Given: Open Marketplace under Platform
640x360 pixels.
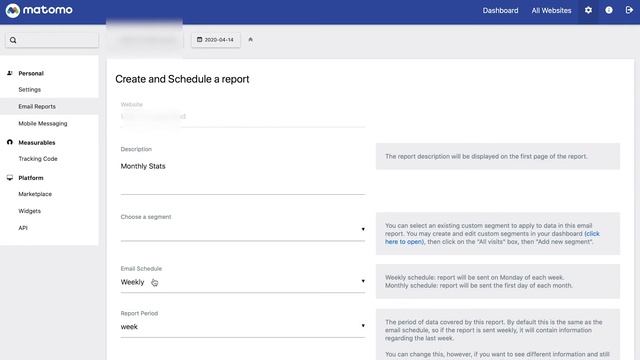Looking at the screenshot, I should (35, 194).
